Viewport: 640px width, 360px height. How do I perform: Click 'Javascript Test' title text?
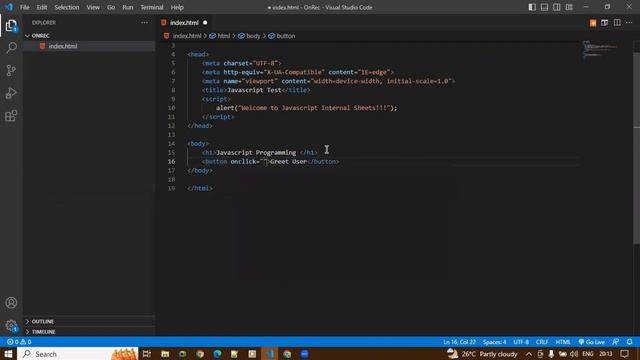point(254,90)
